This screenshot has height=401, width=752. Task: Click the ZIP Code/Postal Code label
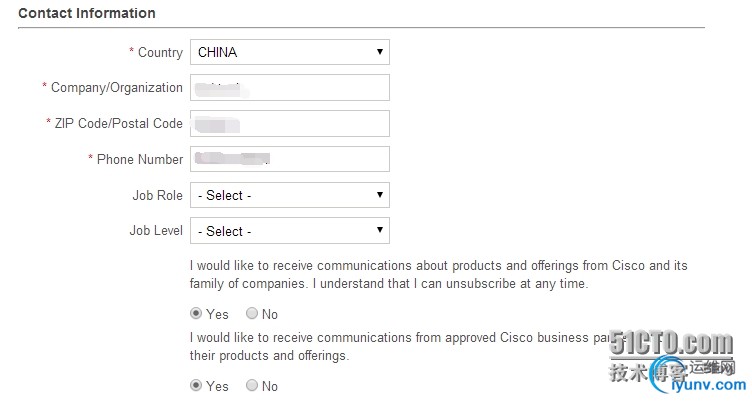tap(119, 124)
